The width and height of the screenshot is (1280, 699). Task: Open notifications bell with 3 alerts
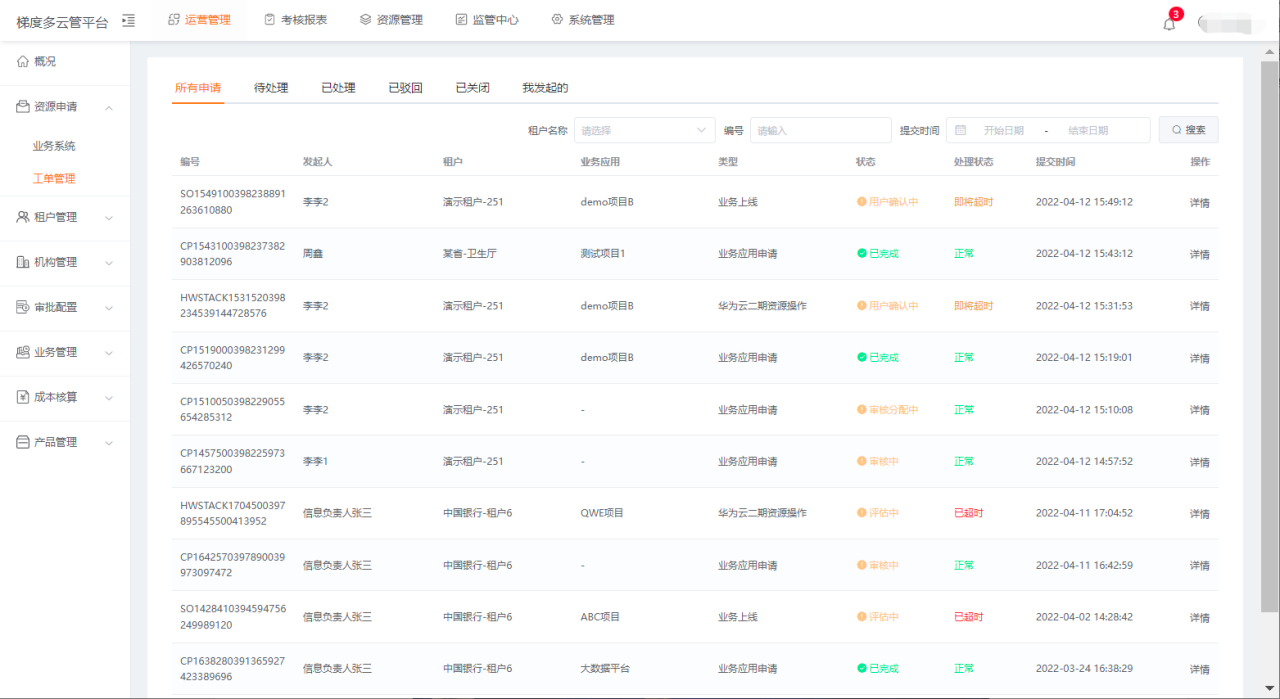(x=1169, y=23)
